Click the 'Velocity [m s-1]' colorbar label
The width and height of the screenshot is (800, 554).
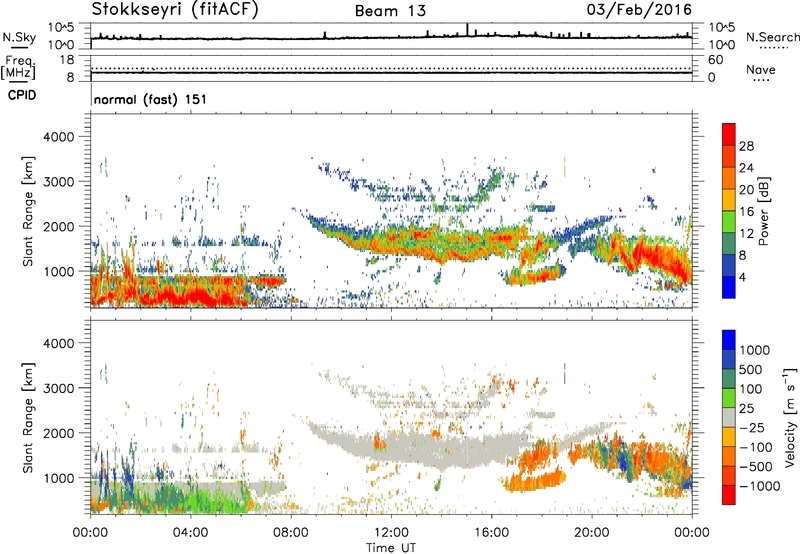coord(790,416)
